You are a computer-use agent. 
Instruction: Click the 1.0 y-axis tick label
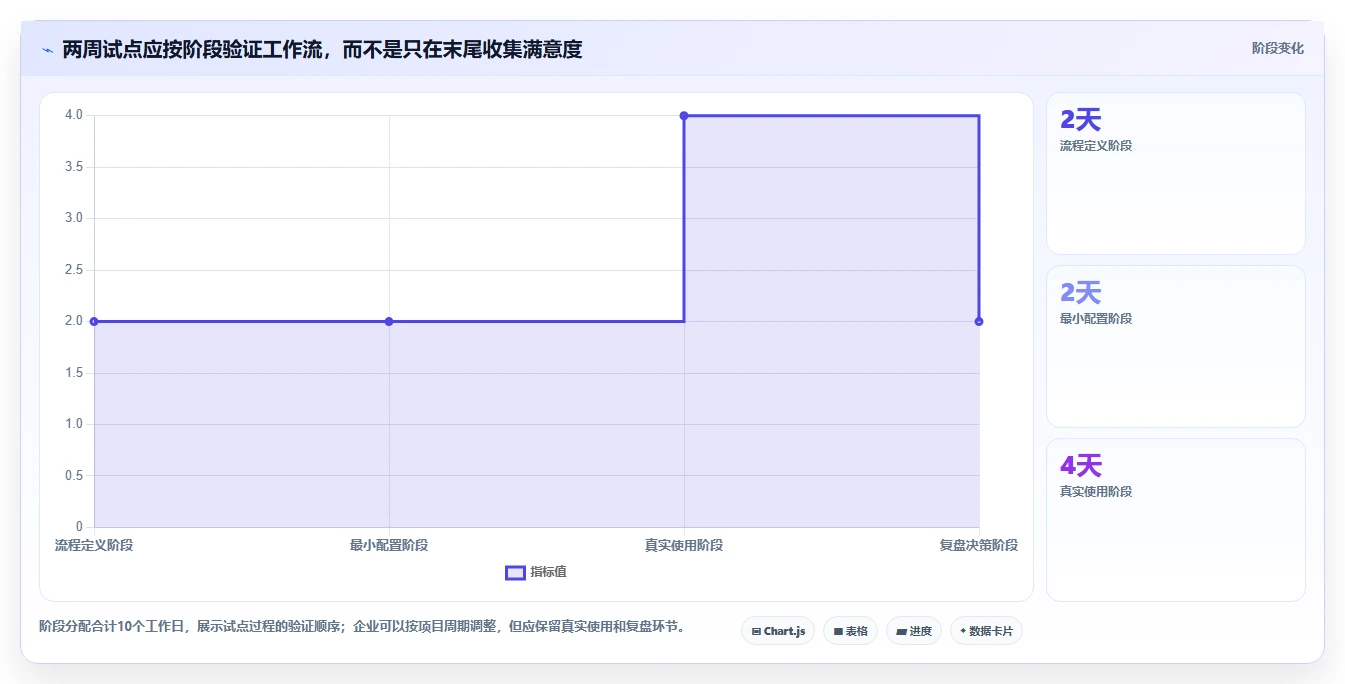(x=74, y=424)
